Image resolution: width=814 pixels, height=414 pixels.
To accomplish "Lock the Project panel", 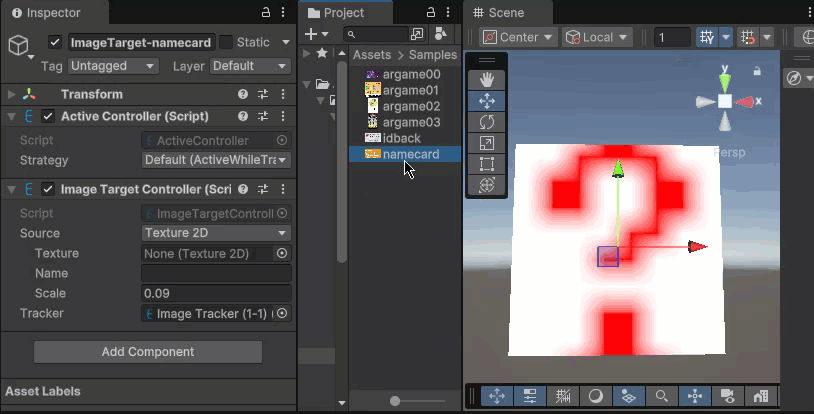I will 431,12.
